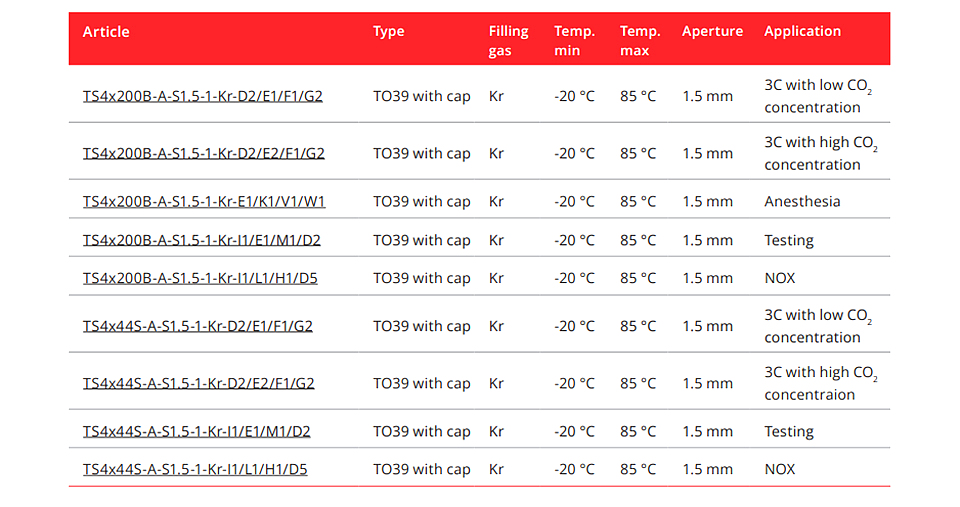Screen dimensions: 960x507
Task: Select Testing cell in TS4x44S I1/E1/M1/D2 row
Action: 789,432
